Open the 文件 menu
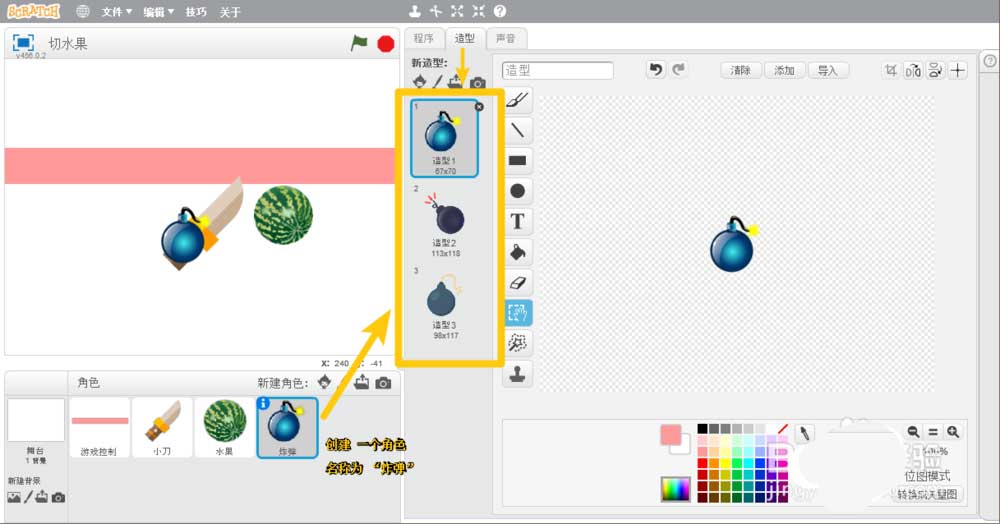 click(116, 11)
